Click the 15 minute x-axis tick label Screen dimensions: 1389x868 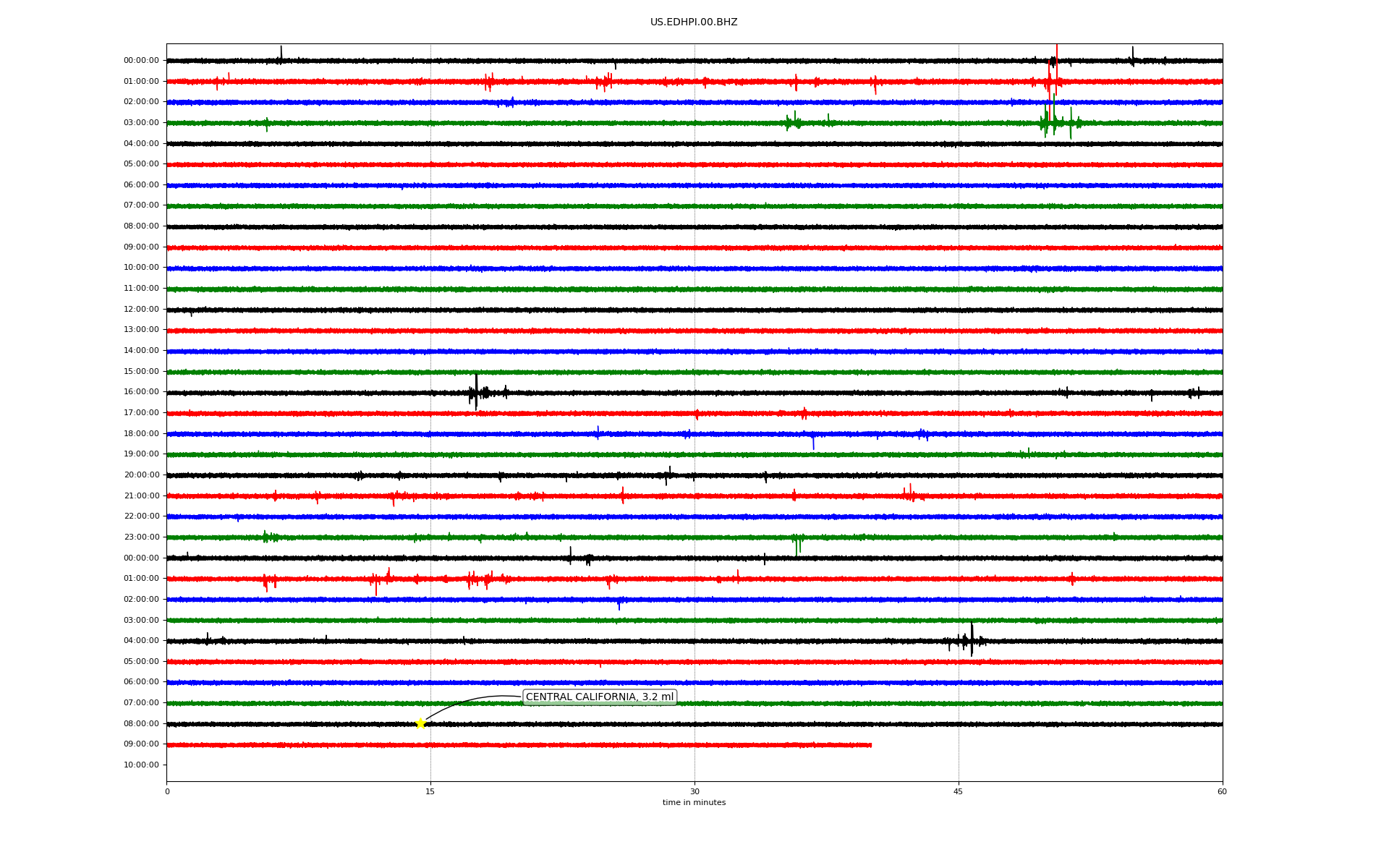(x=430, y=791)
